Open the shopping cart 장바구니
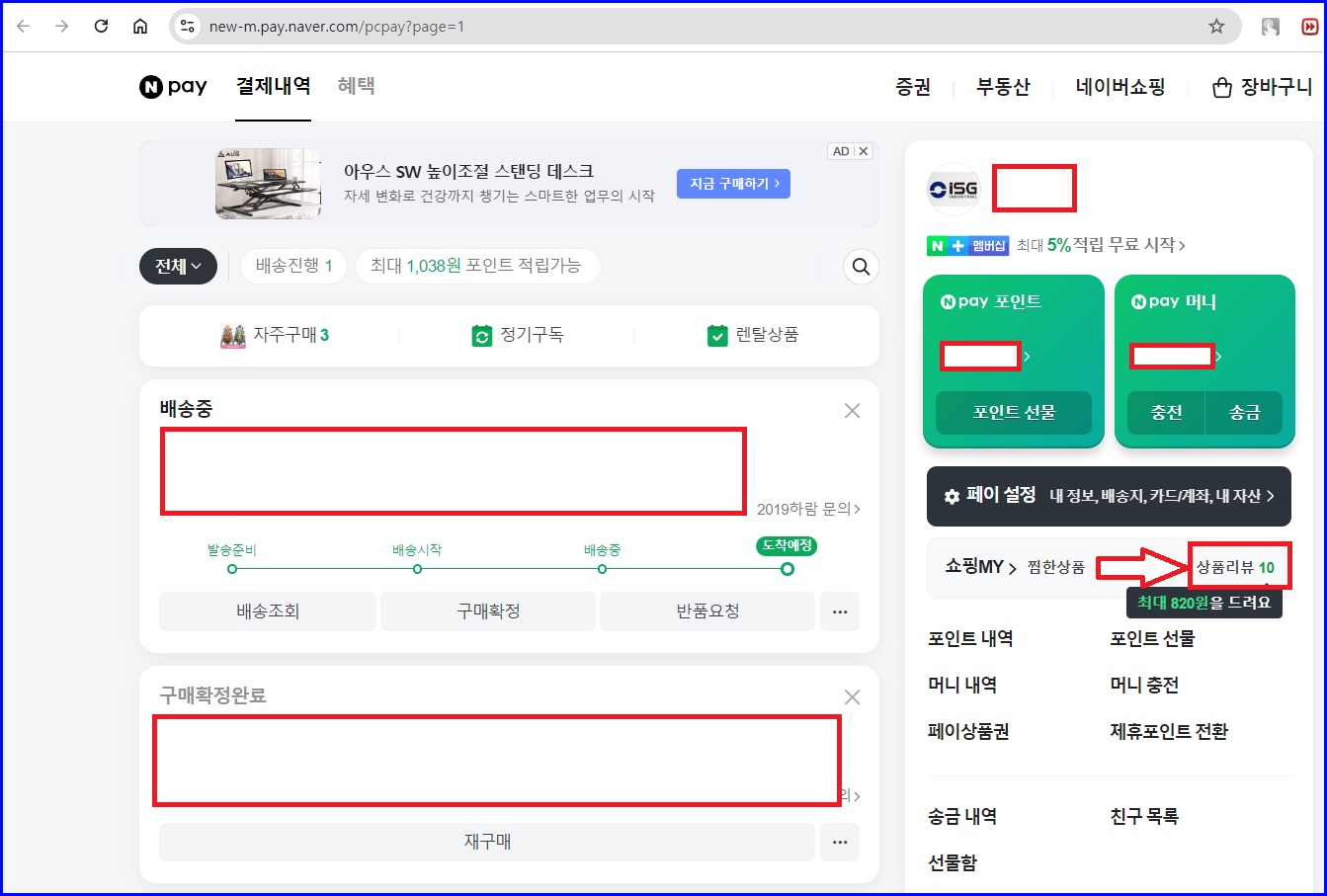This screenshot has width=1327, height=896. point(1262,87)
